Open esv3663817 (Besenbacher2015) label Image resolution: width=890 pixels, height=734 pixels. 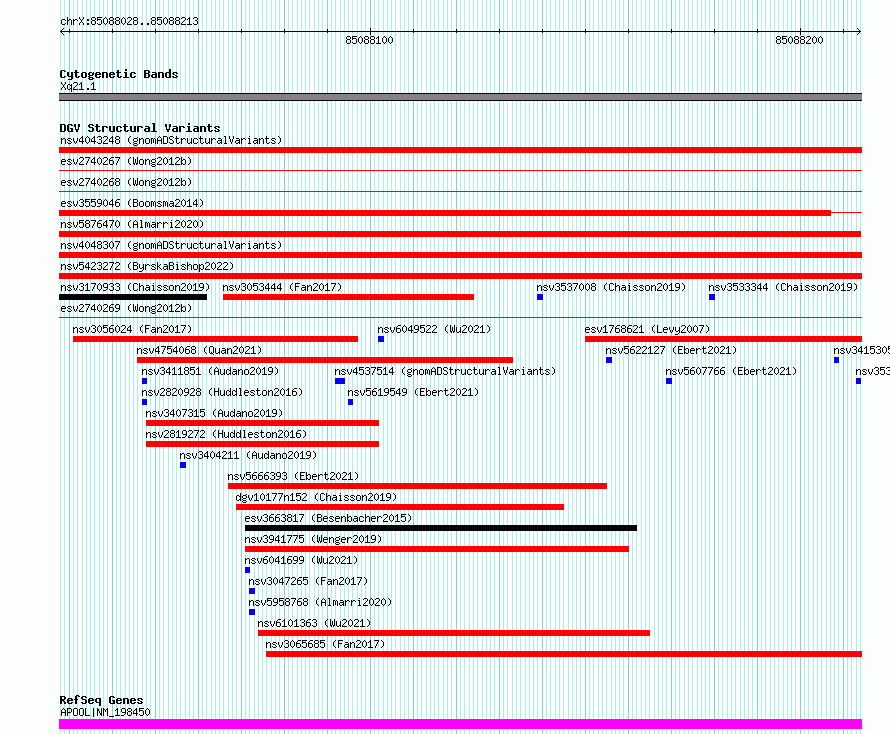click(x=329, y=518)
